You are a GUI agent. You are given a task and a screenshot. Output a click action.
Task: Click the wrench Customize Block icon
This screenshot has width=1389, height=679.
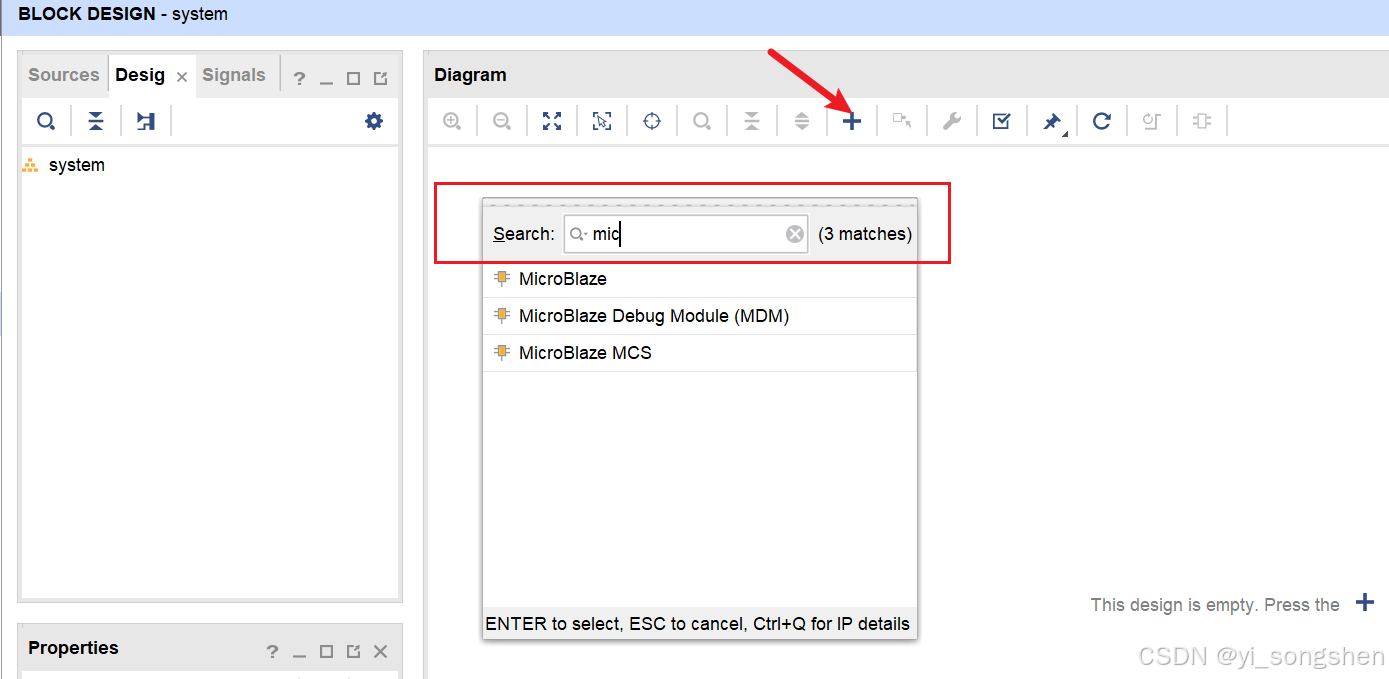(x=952, y=121)
